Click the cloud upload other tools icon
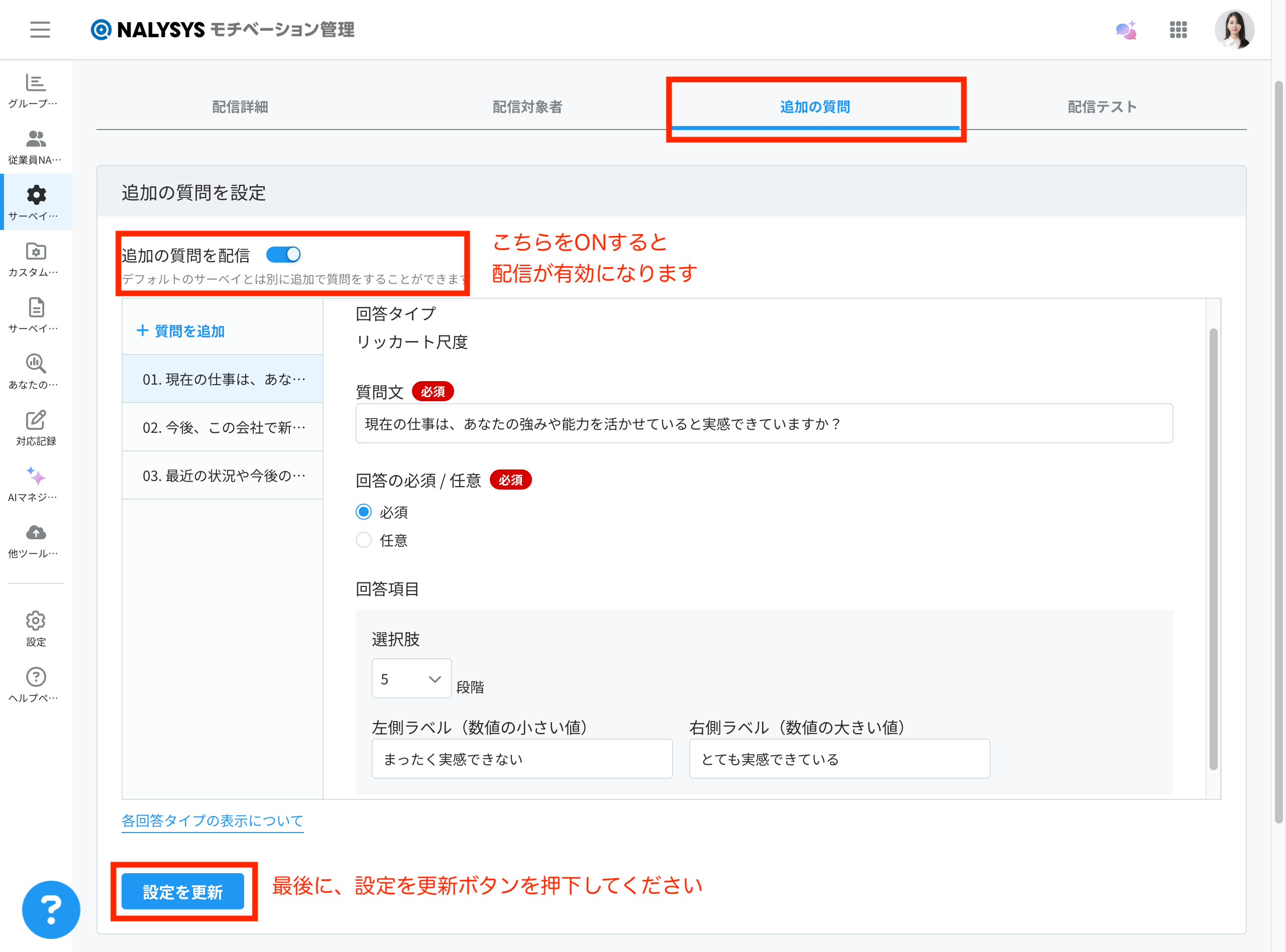The height and width of the screenshot is (952, 1286). point(35,532)
